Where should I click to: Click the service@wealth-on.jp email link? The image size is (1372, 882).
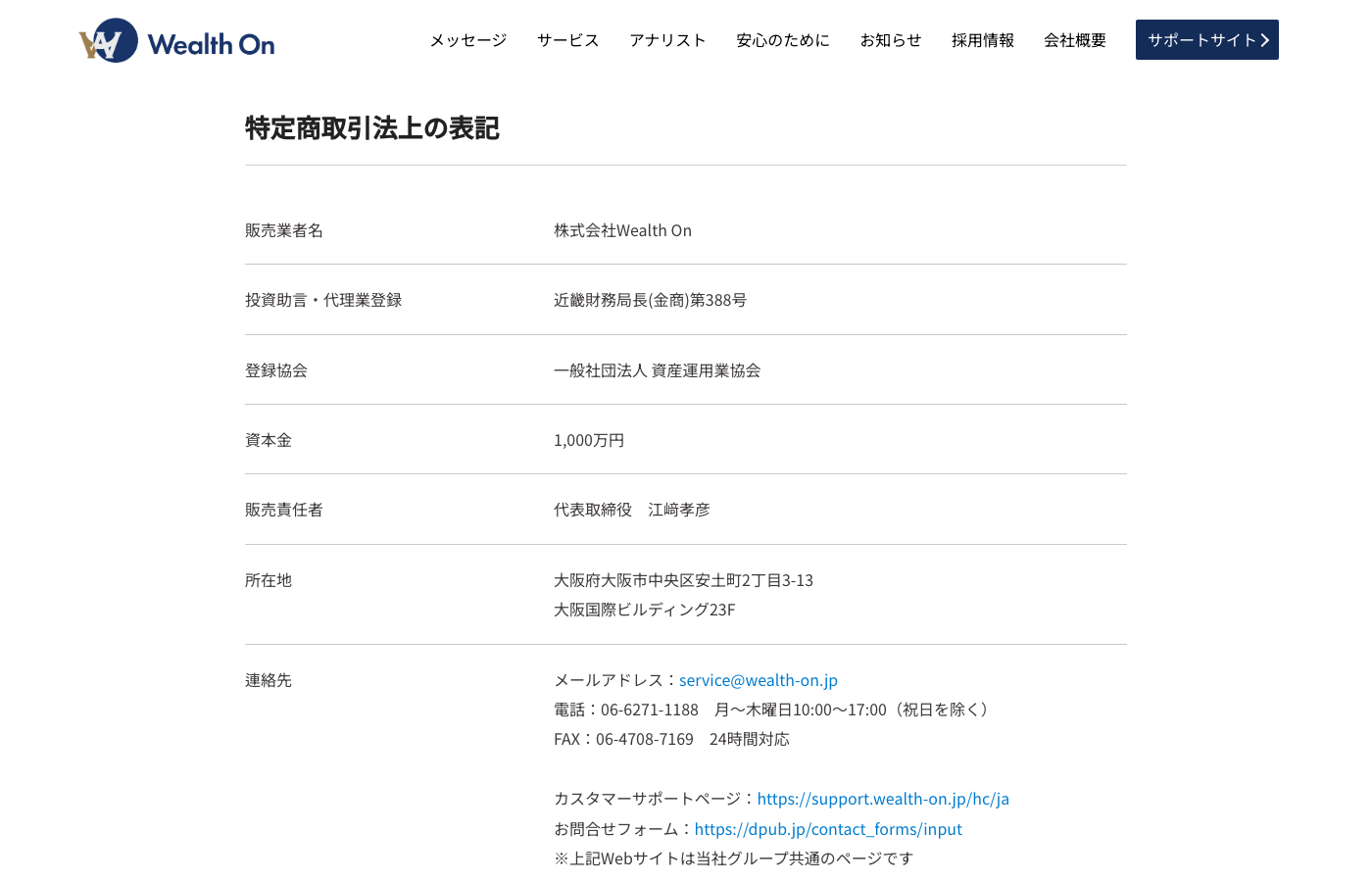pyautogui.click(x=759, y=680)
